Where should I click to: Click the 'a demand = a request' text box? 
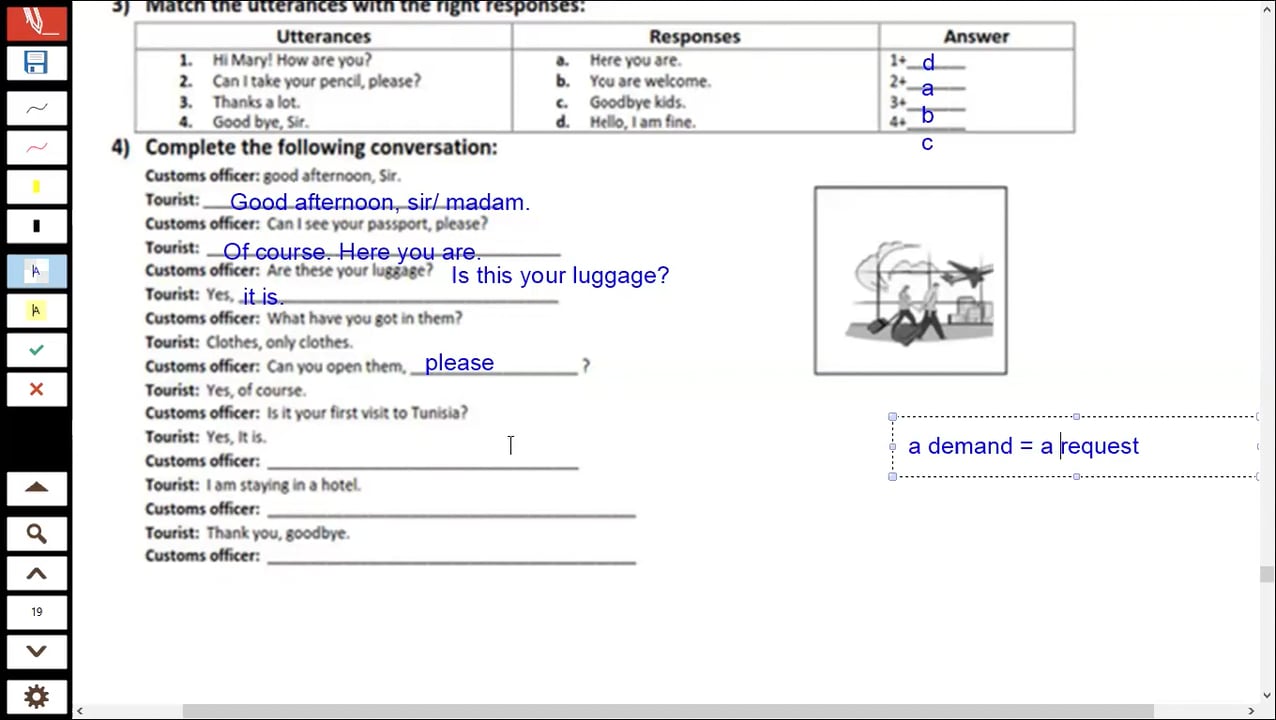(x=1074, y=446)
